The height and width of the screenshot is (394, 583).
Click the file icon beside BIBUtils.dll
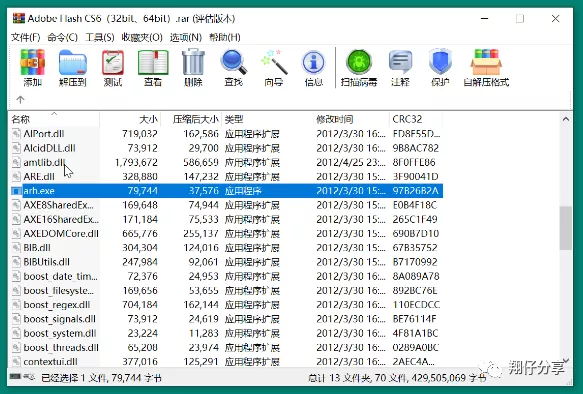16,262
